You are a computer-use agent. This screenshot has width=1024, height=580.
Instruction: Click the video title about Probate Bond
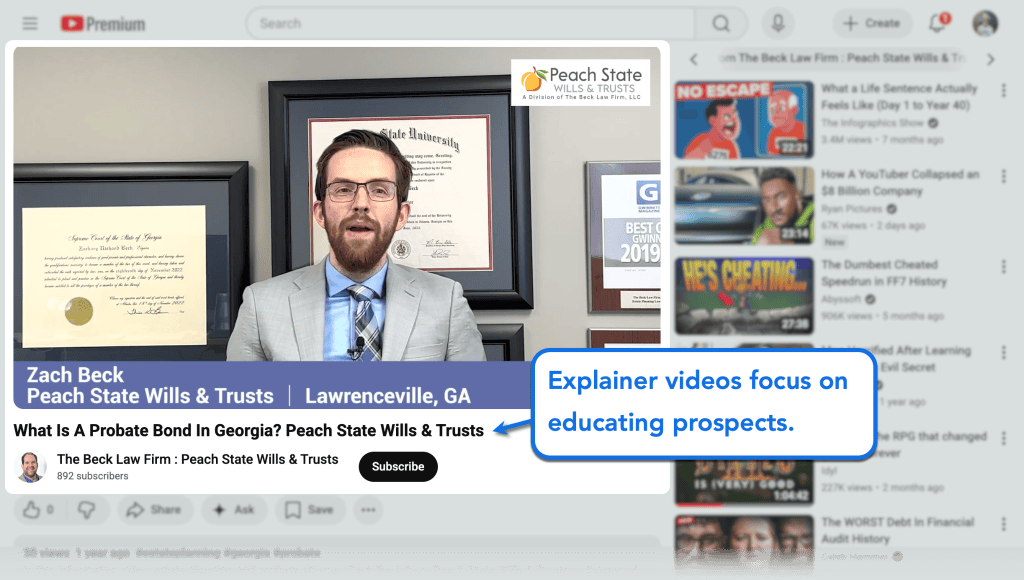click(x=249, y=430)
